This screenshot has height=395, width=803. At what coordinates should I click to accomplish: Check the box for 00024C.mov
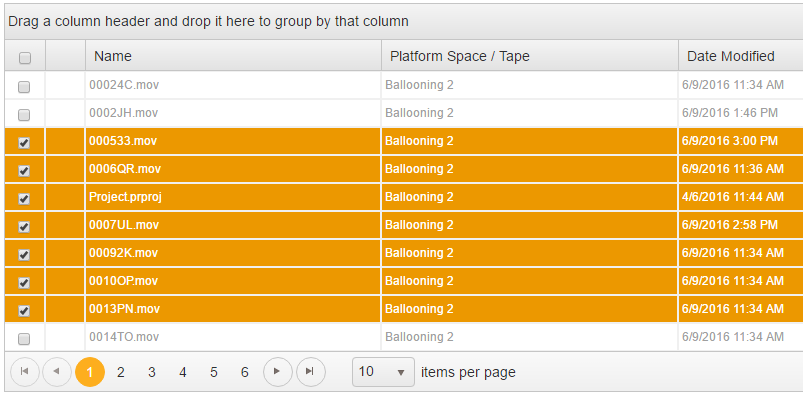coord(24,88)
